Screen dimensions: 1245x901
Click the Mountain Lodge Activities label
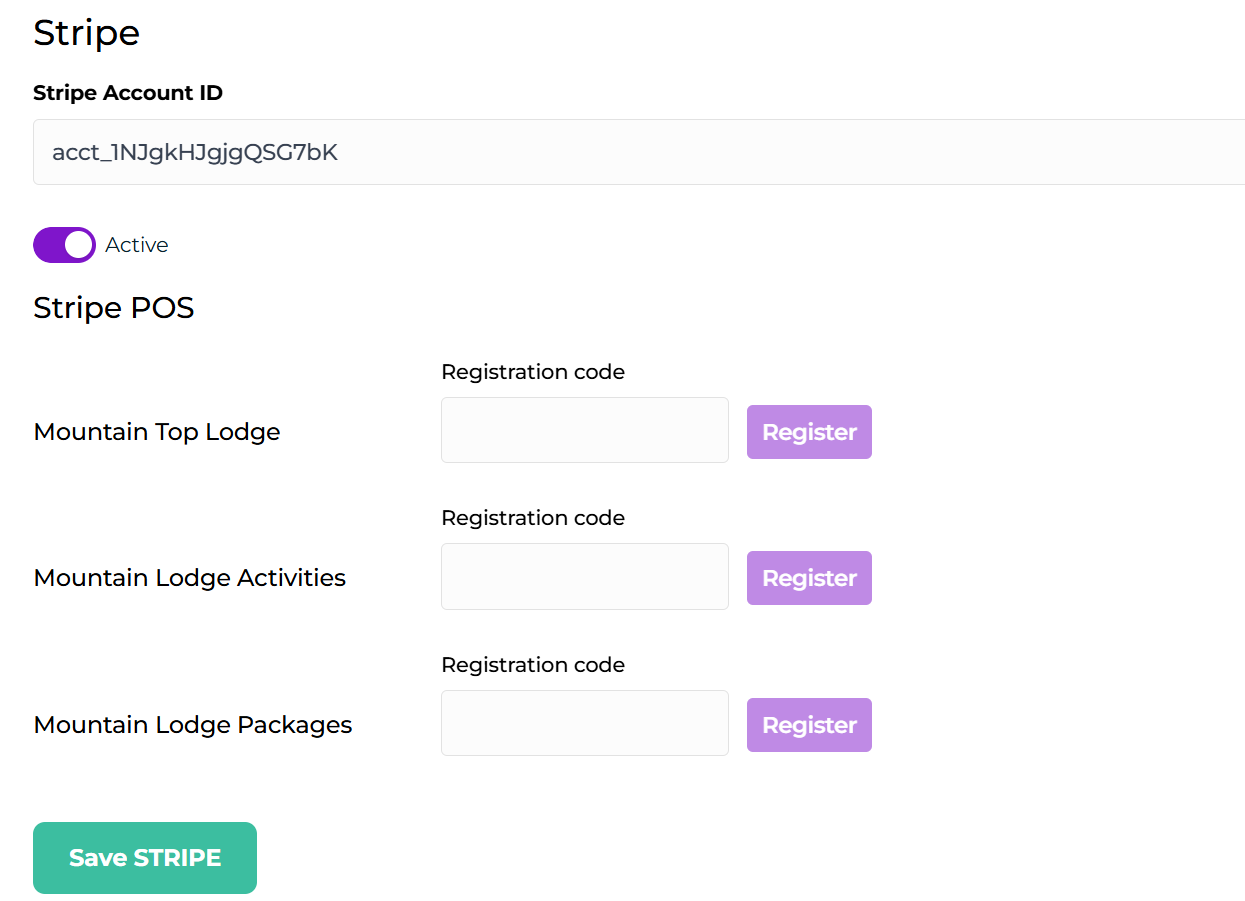point(190,578)
